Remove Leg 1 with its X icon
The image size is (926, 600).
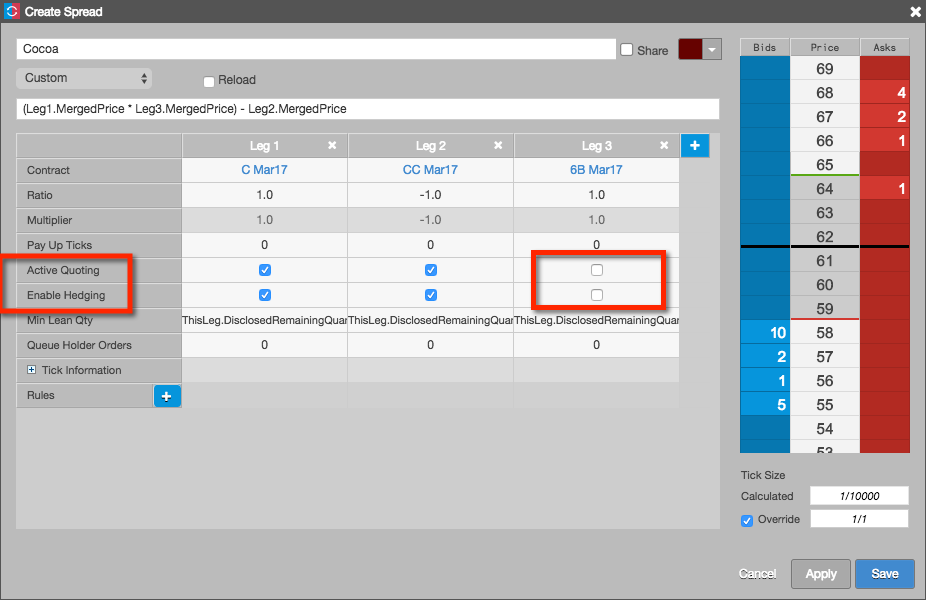[332, 145]
